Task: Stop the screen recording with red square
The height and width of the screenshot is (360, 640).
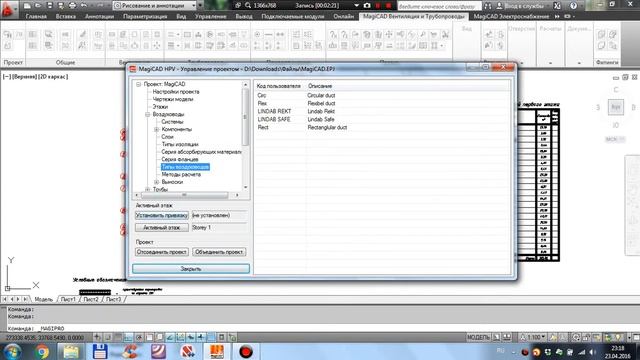Action: pos(389,6)
